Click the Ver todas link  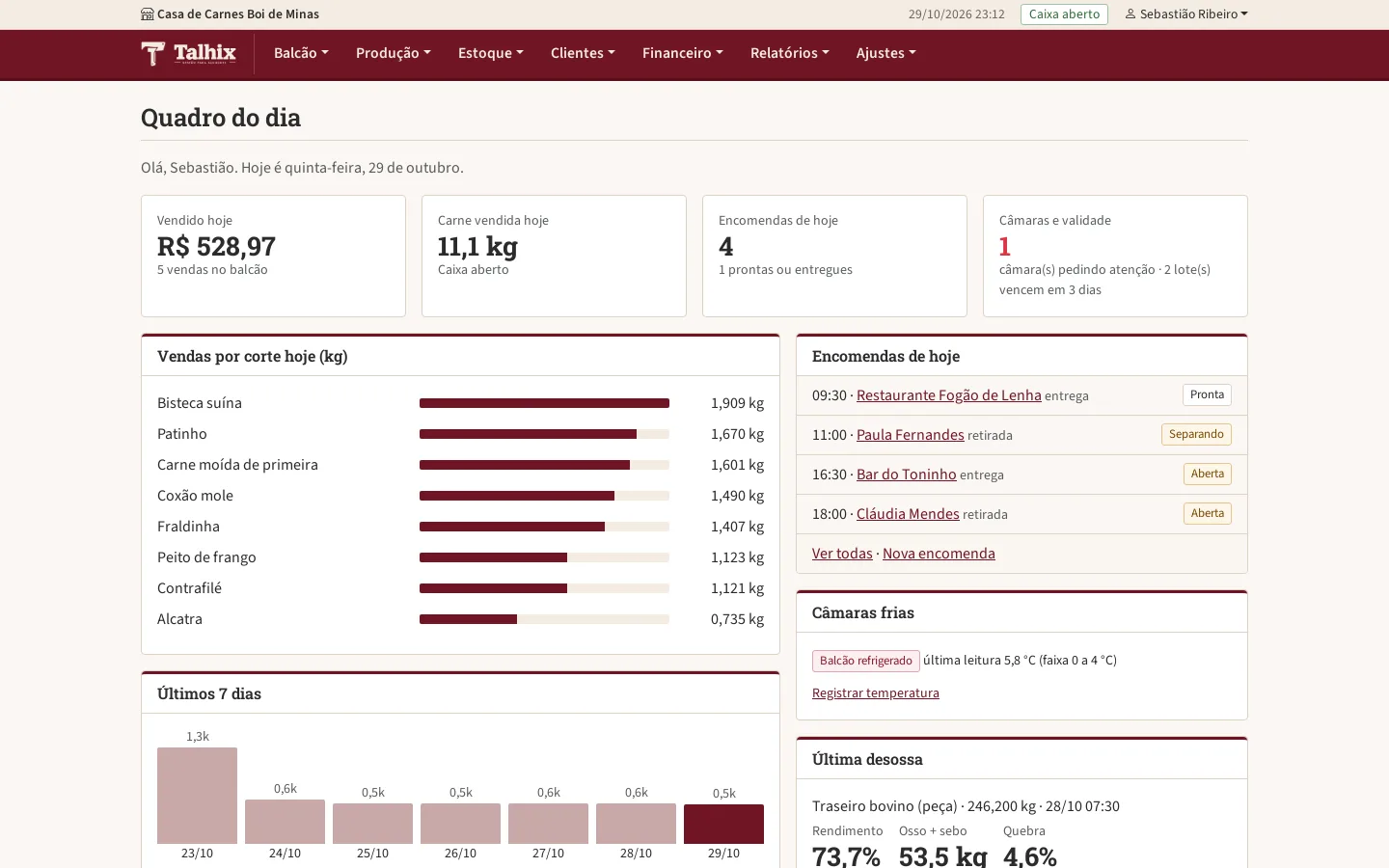(x=842, y=554)
